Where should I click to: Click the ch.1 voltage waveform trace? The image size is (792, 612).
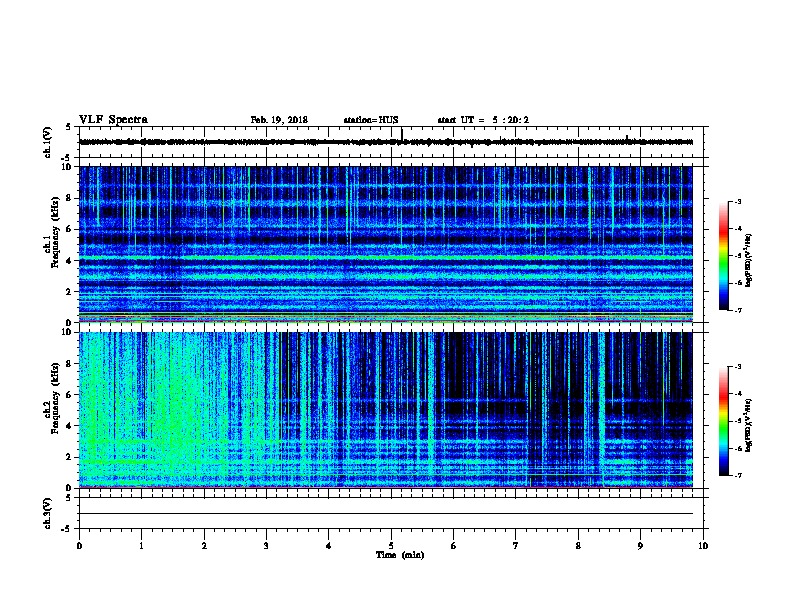pyautogui.click(x=386, y=142)
